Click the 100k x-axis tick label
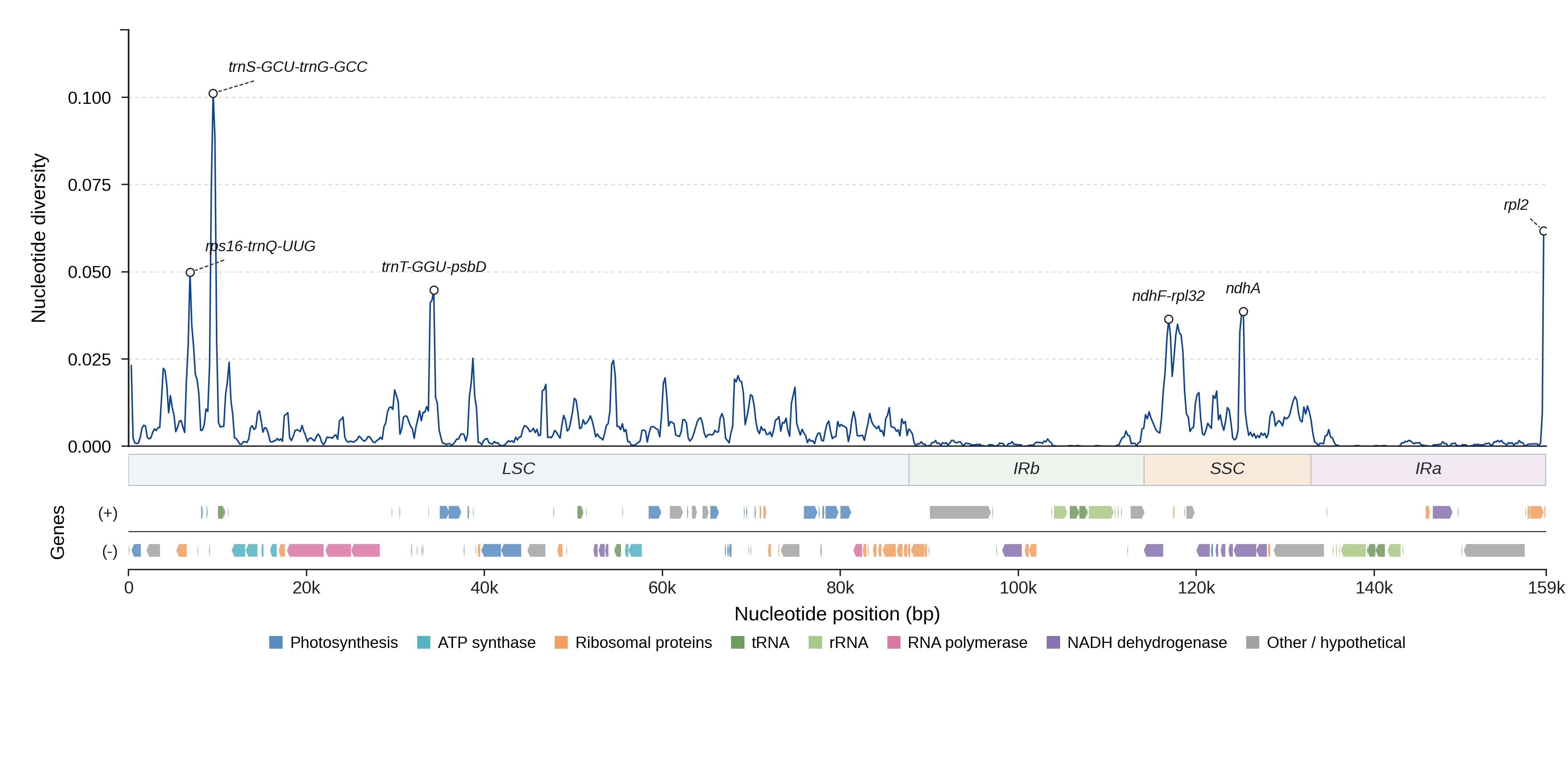 pyautogui.click(x=1018, y=588)
